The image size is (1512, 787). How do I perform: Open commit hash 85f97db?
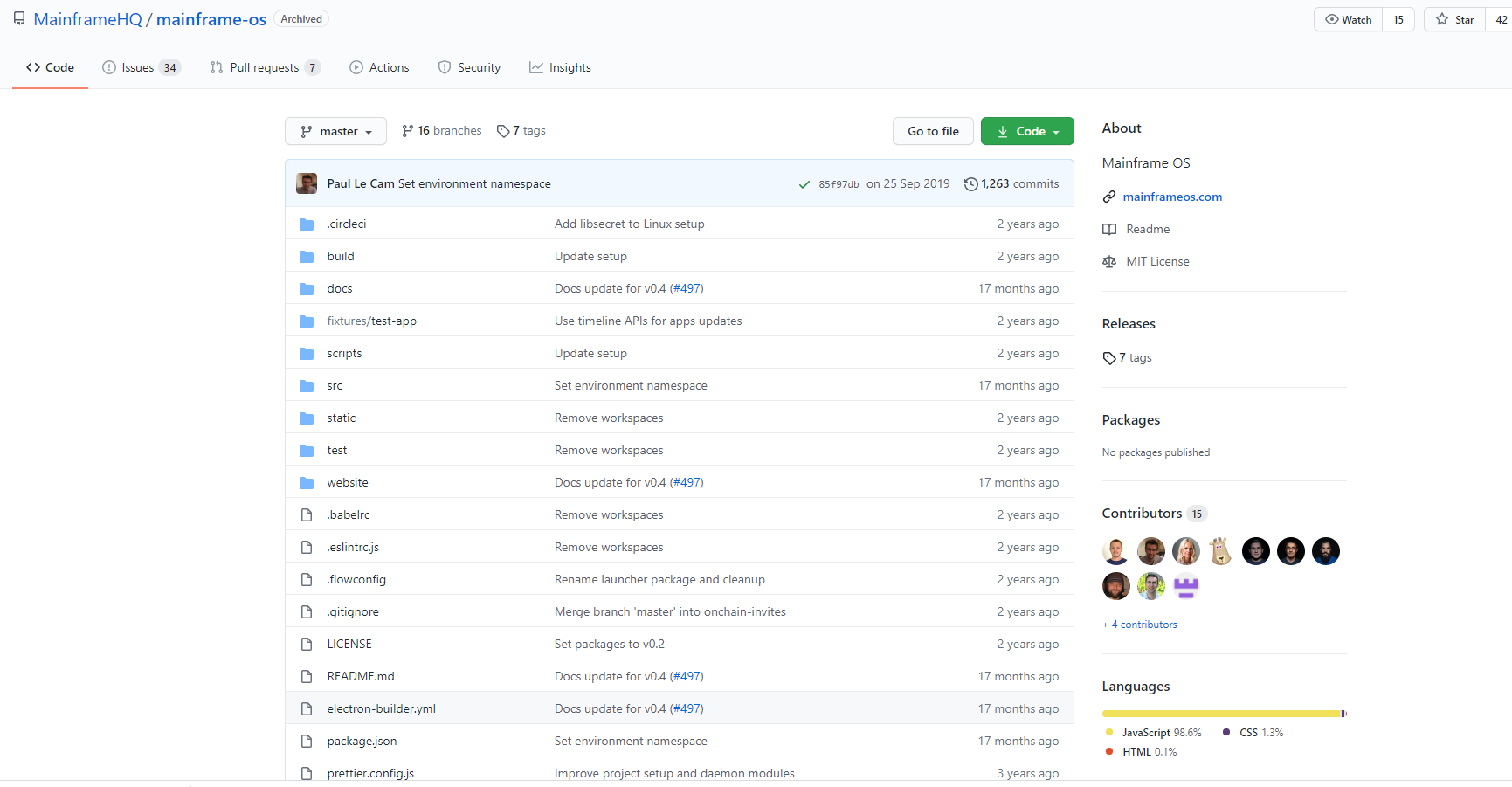click(x=839, y=184)
